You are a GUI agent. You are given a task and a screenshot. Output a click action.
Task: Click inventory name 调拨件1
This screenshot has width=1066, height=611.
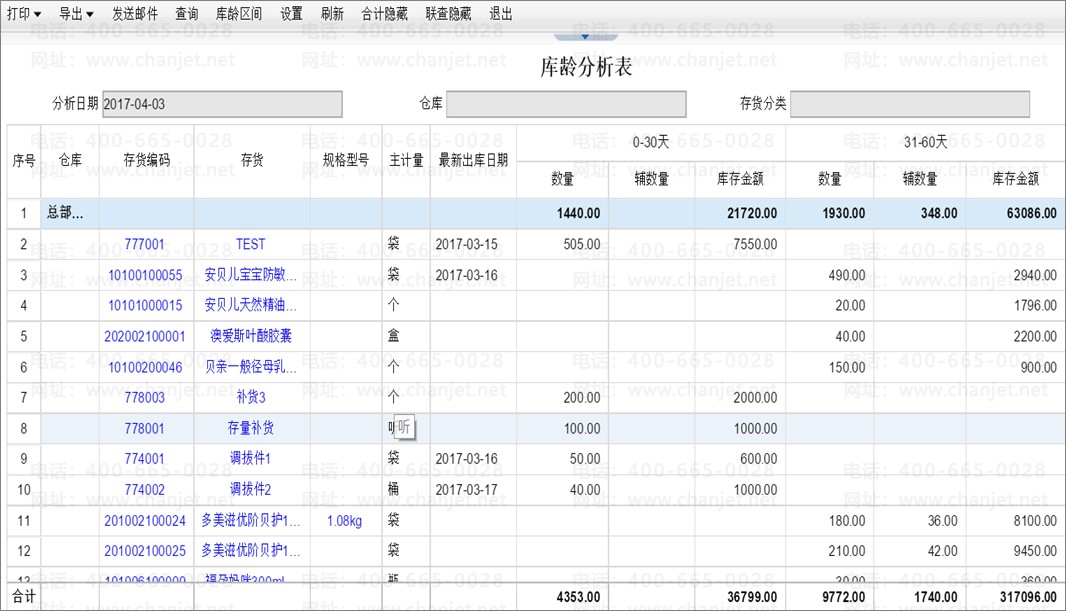(251, 458)
